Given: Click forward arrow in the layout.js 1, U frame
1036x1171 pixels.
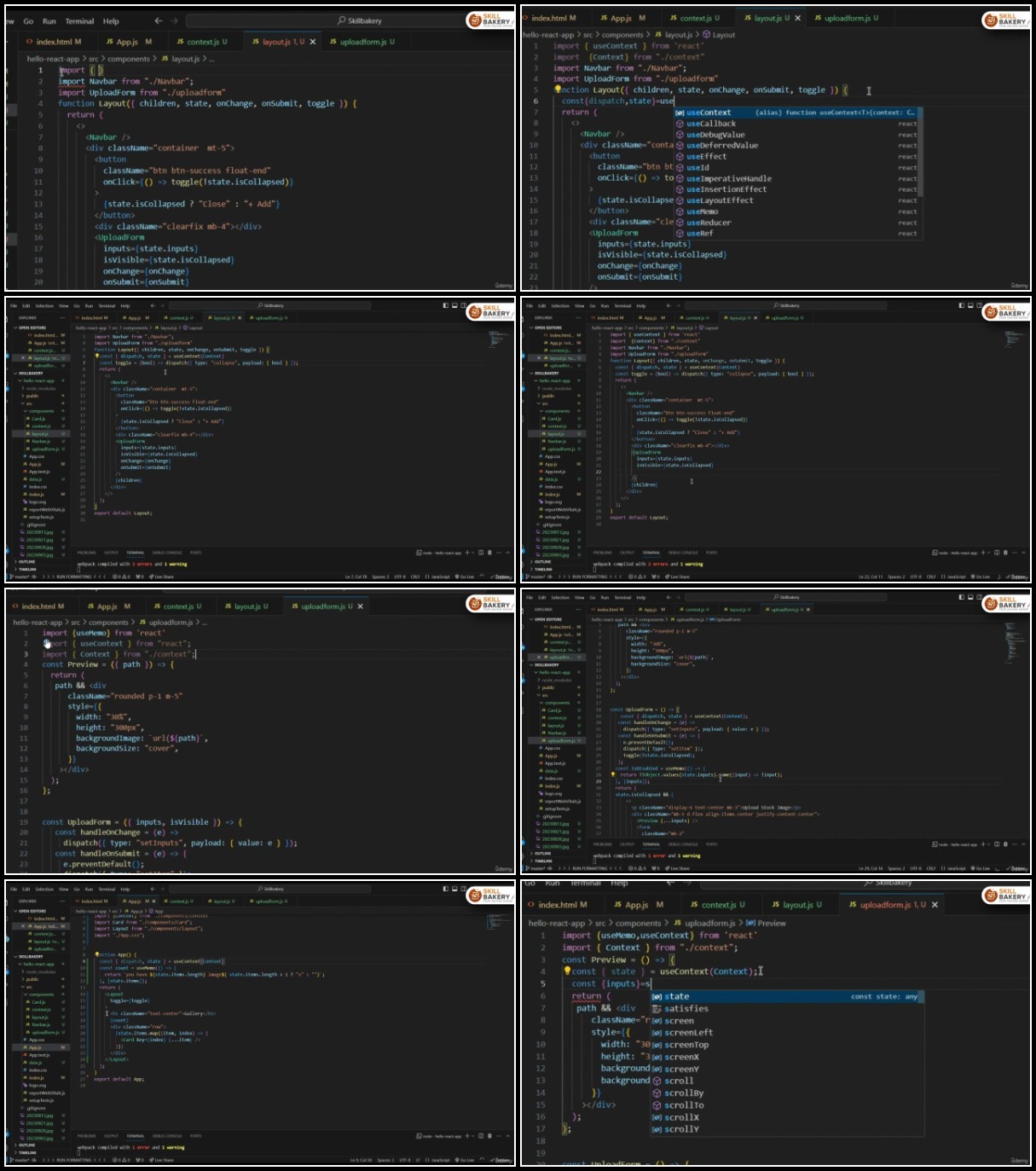Looking at the screenshot, I should tap(174, 20).
